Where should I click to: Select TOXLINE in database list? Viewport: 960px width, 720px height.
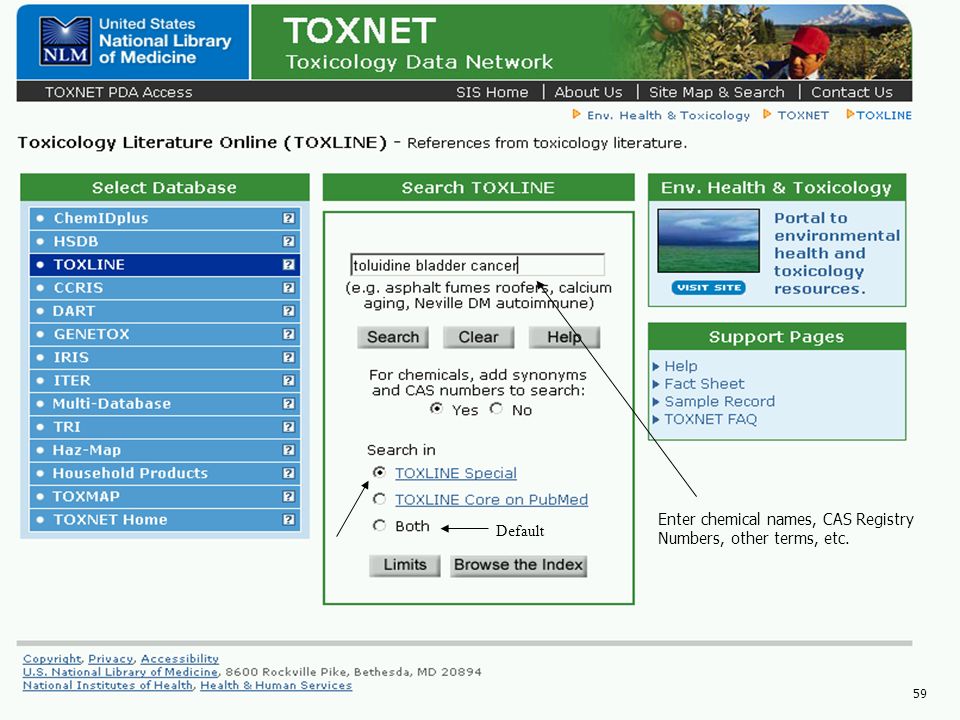(165, 264)
